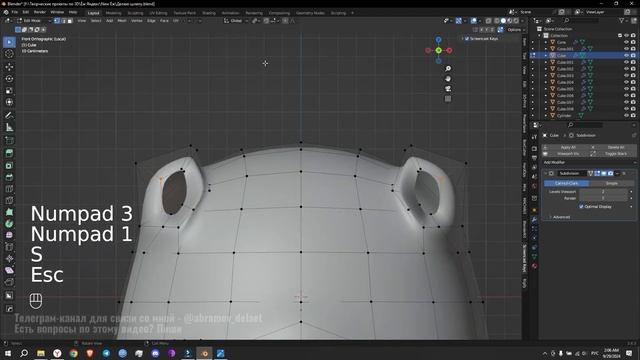This screenshot has height=360, width=640.
Task: Hide the Cylinder object in outliner
Action: [627, 116]
